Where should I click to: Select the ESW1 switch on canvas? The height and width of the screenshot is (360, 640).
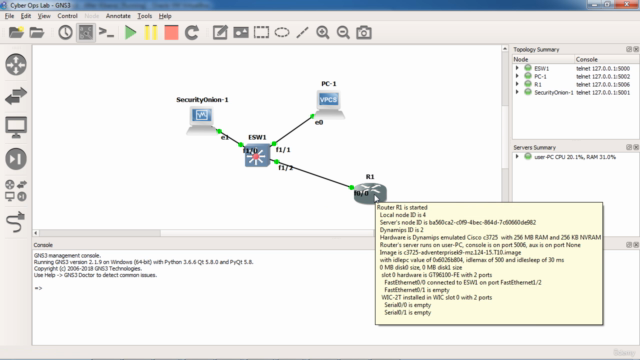257,155
